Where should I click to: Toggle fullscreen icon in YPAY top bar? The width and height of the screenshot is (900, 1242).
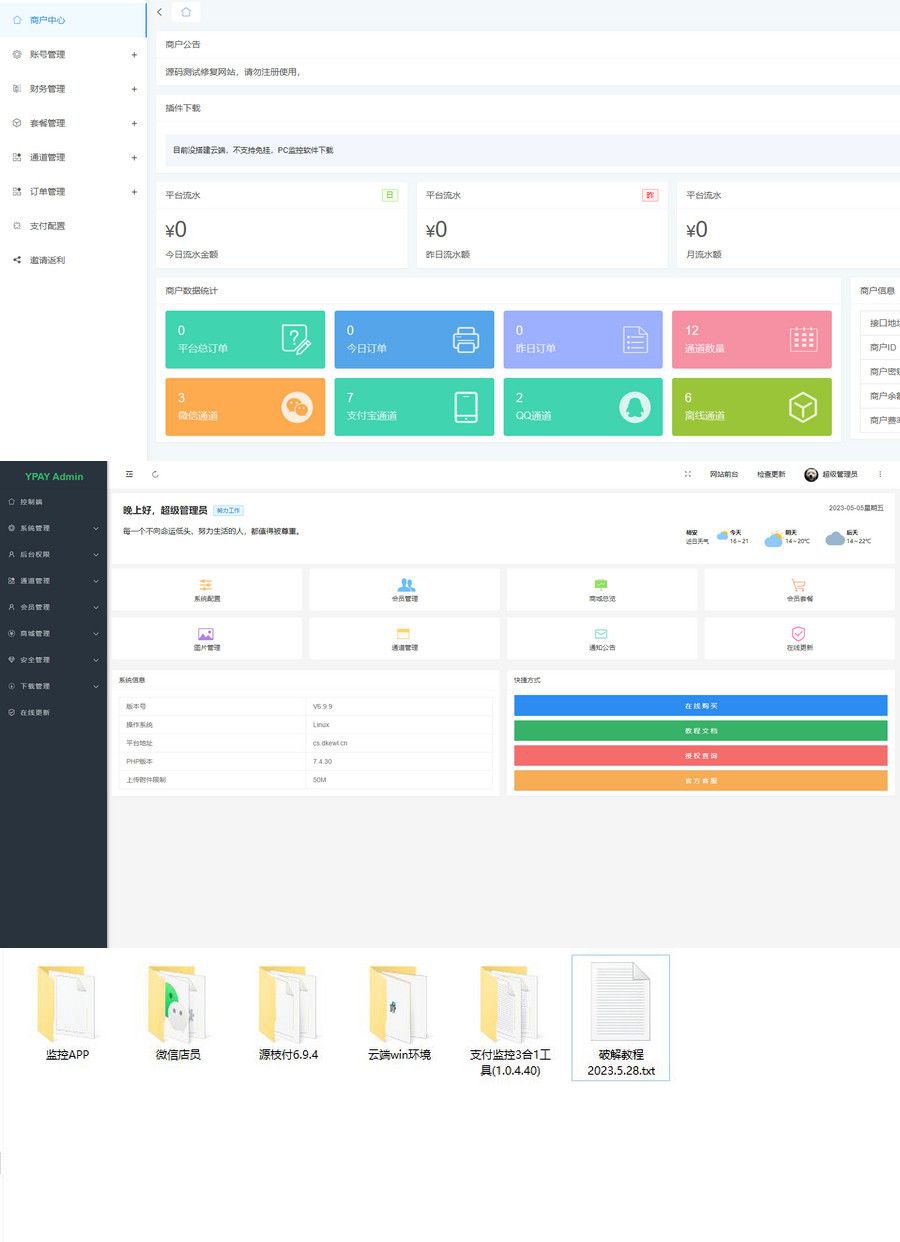688,474
